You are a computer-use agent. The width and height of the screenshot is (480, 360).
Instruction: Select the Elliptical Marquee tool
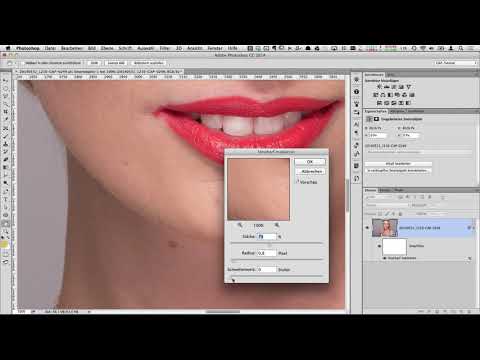click(6, 88)
